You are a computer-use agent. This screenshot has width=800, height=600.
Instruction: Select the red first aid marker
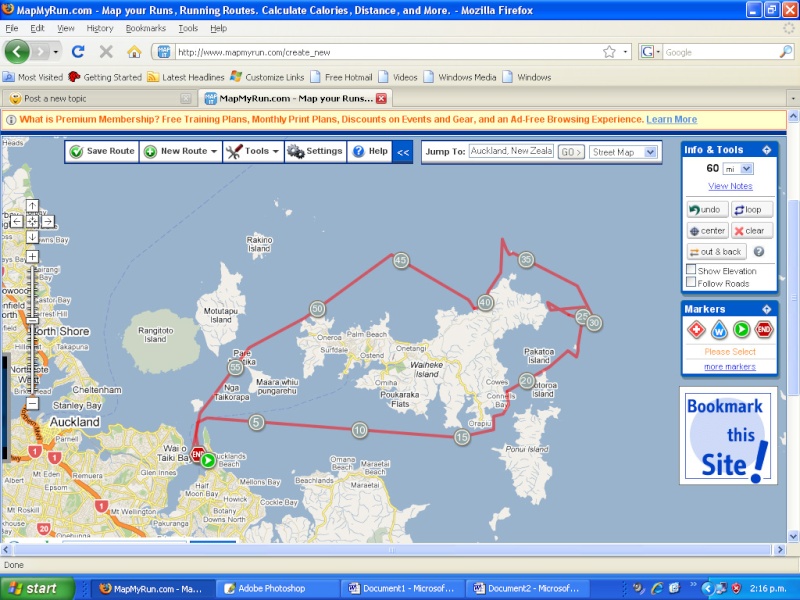(696, 330)
